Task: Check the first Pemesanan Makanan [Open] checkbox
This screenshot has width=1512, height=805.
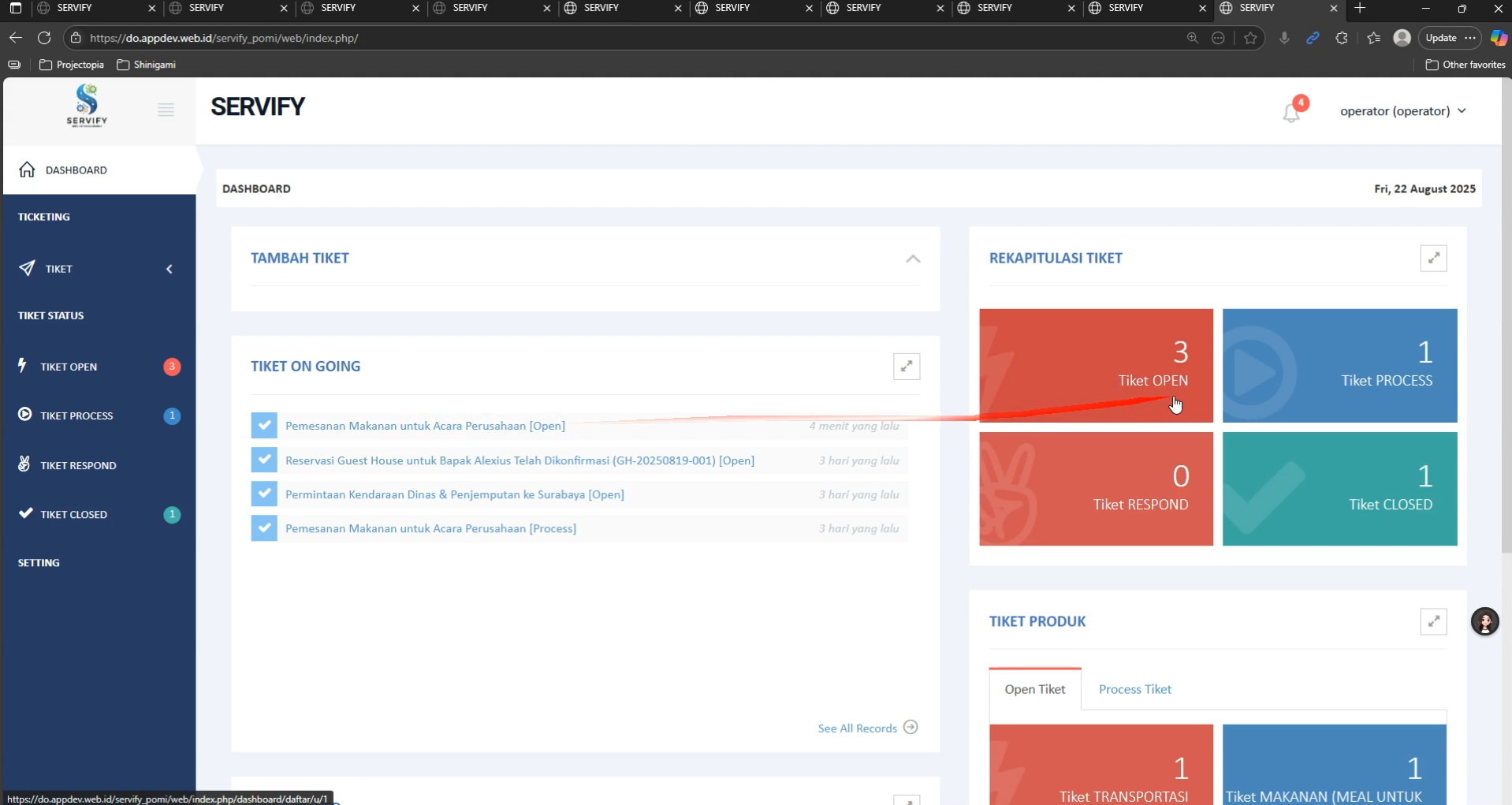Action: click(x=264, y=426)
